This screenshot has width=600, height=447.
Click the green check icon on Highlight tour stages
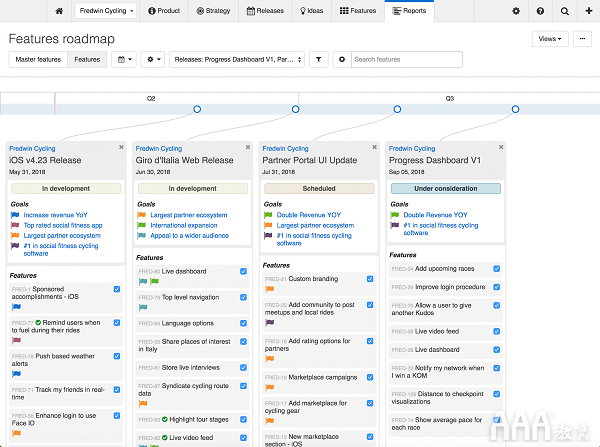pyautogui.click(x=165, y=419)
